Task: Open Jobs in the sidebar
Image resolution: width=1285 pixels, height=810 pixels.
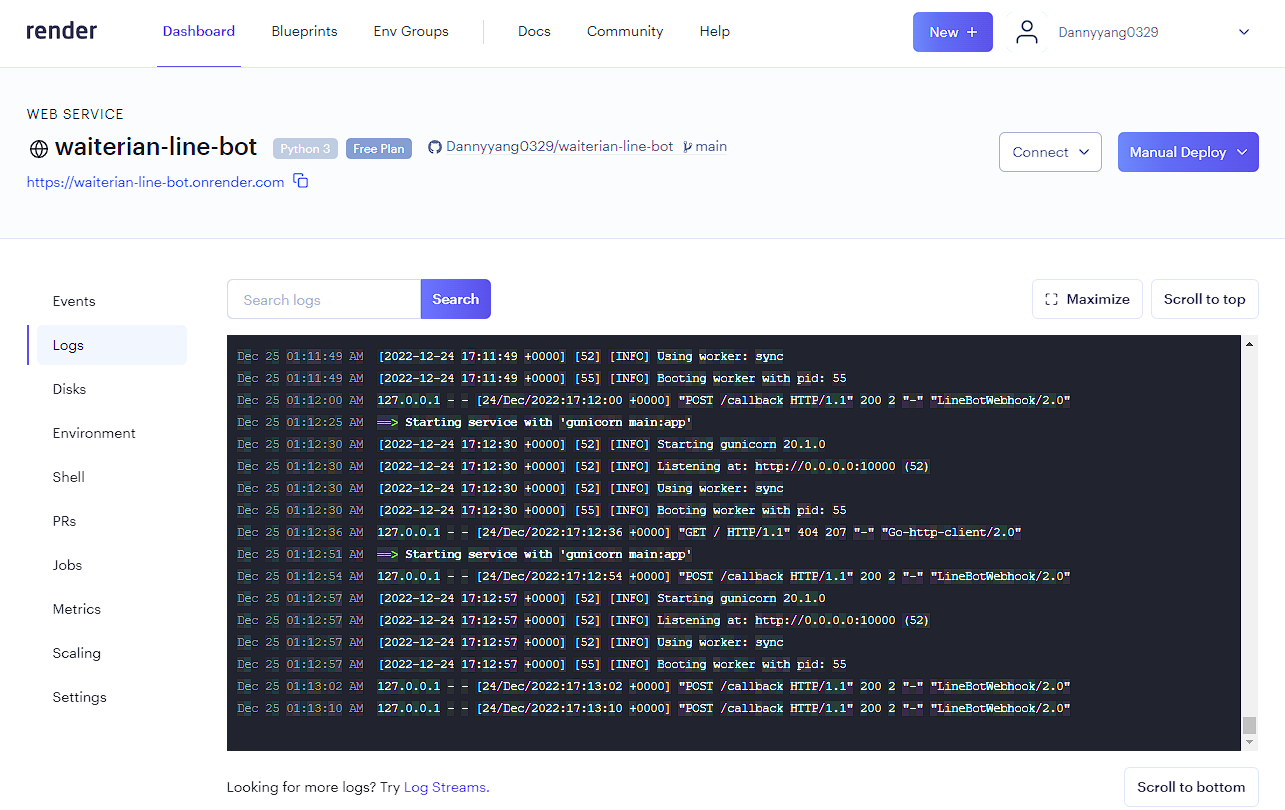Action: 67,565
